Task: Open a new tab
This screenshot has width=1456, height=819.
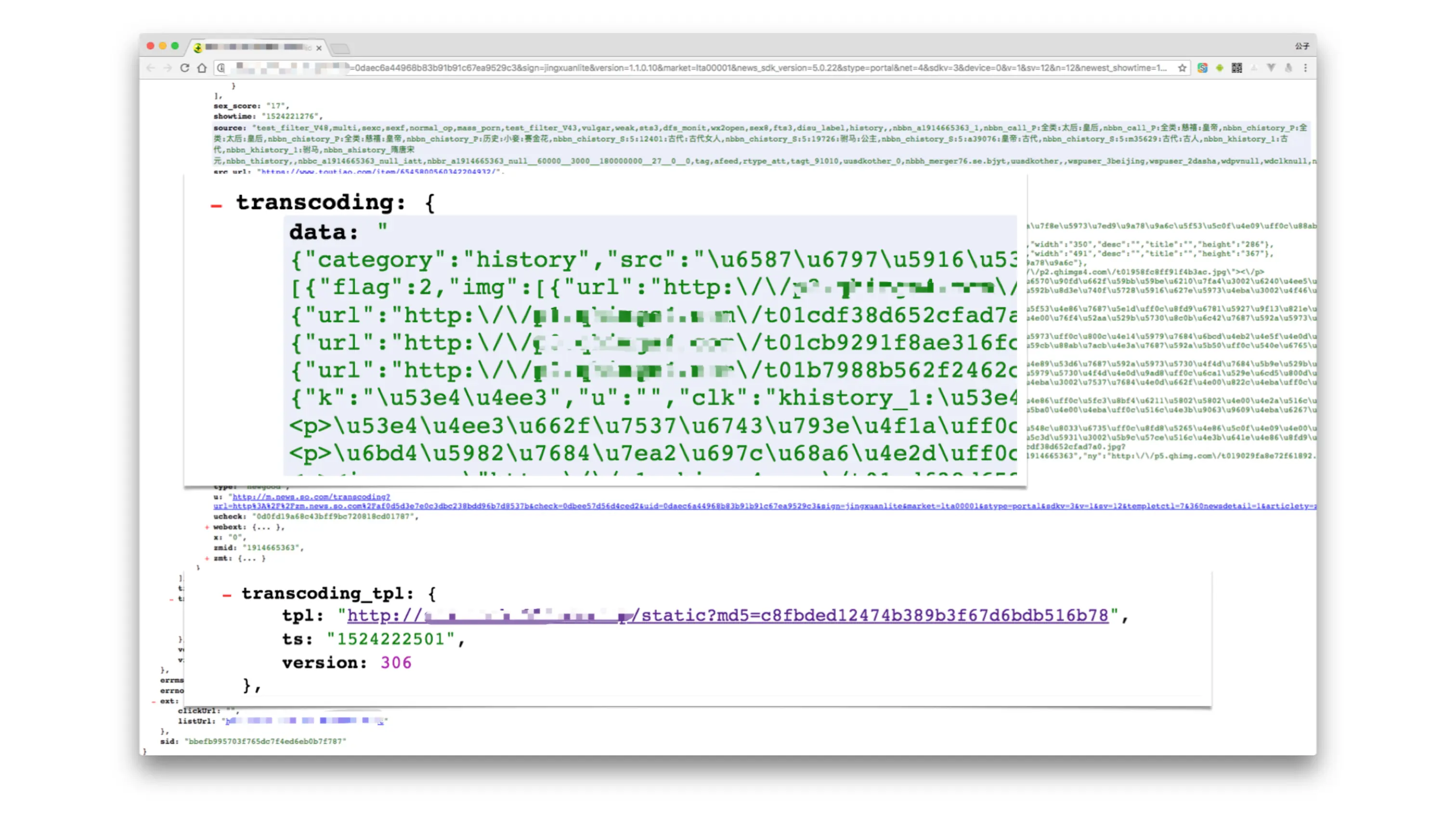Action: [x=341, y=48]
